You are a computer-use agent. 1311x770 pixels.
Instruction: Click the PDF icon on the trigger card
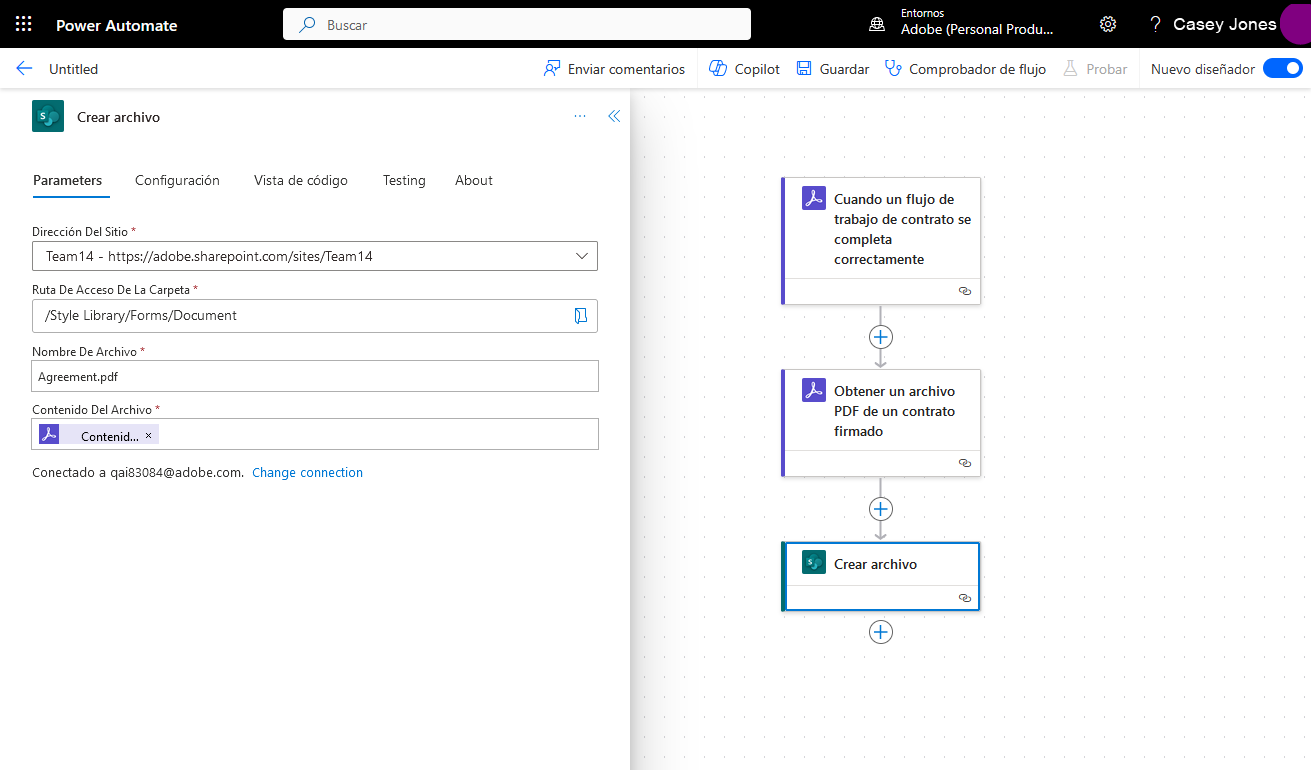(x=813, y=197)
